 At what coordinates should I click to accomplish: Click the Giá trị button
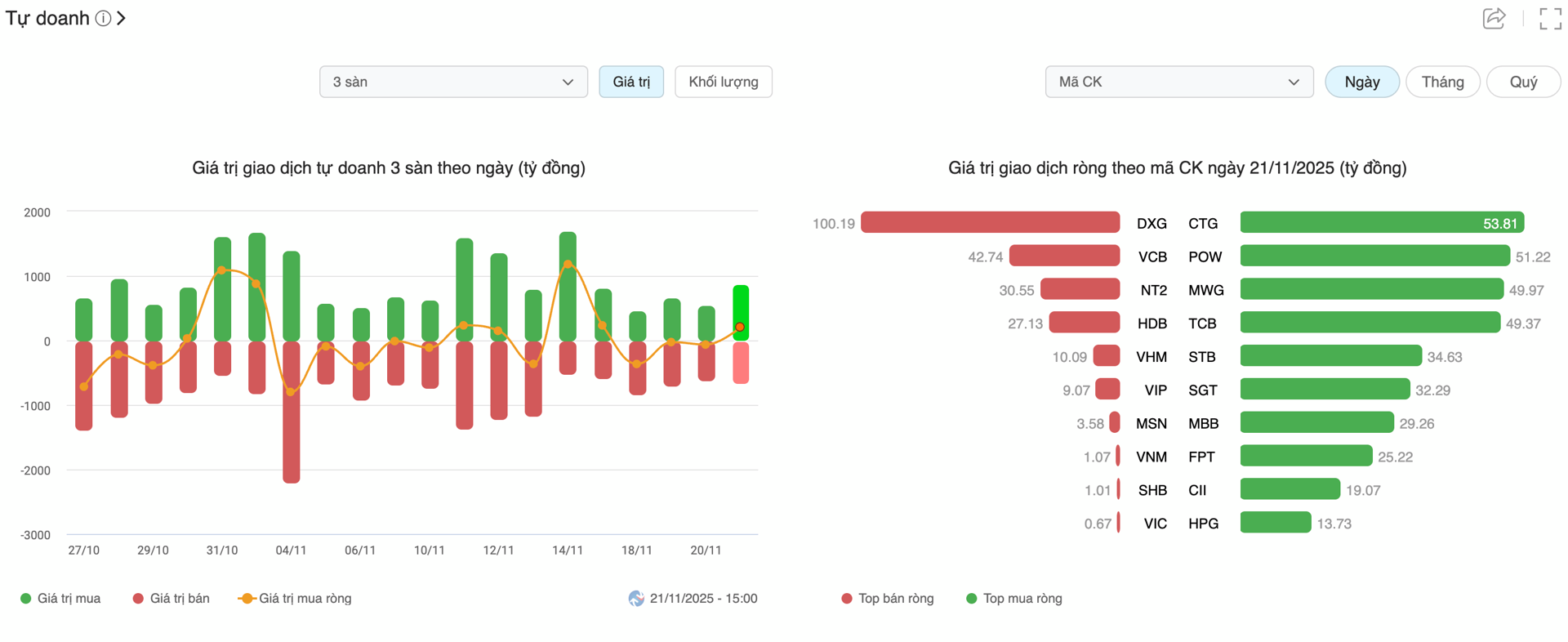point(631,82)
